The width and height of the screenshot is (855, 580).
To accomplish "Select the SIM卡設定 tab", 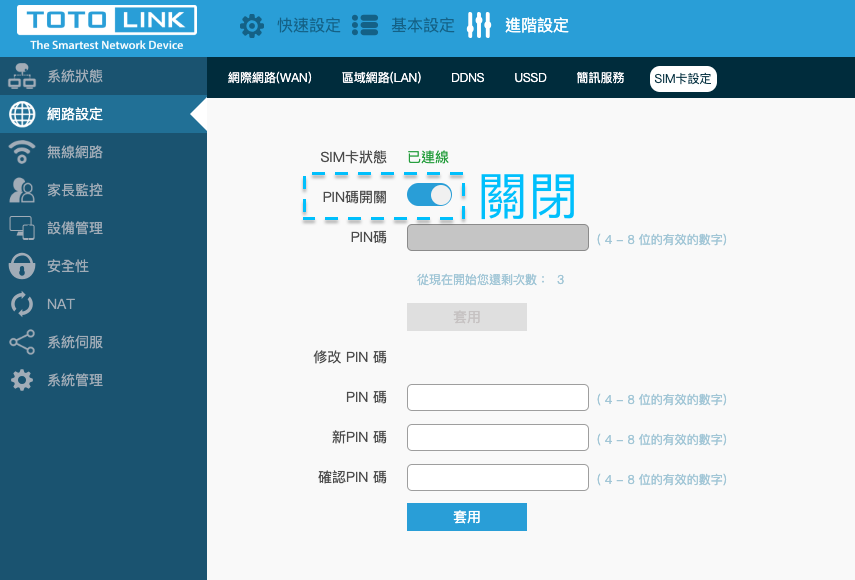I will [683, 78].
